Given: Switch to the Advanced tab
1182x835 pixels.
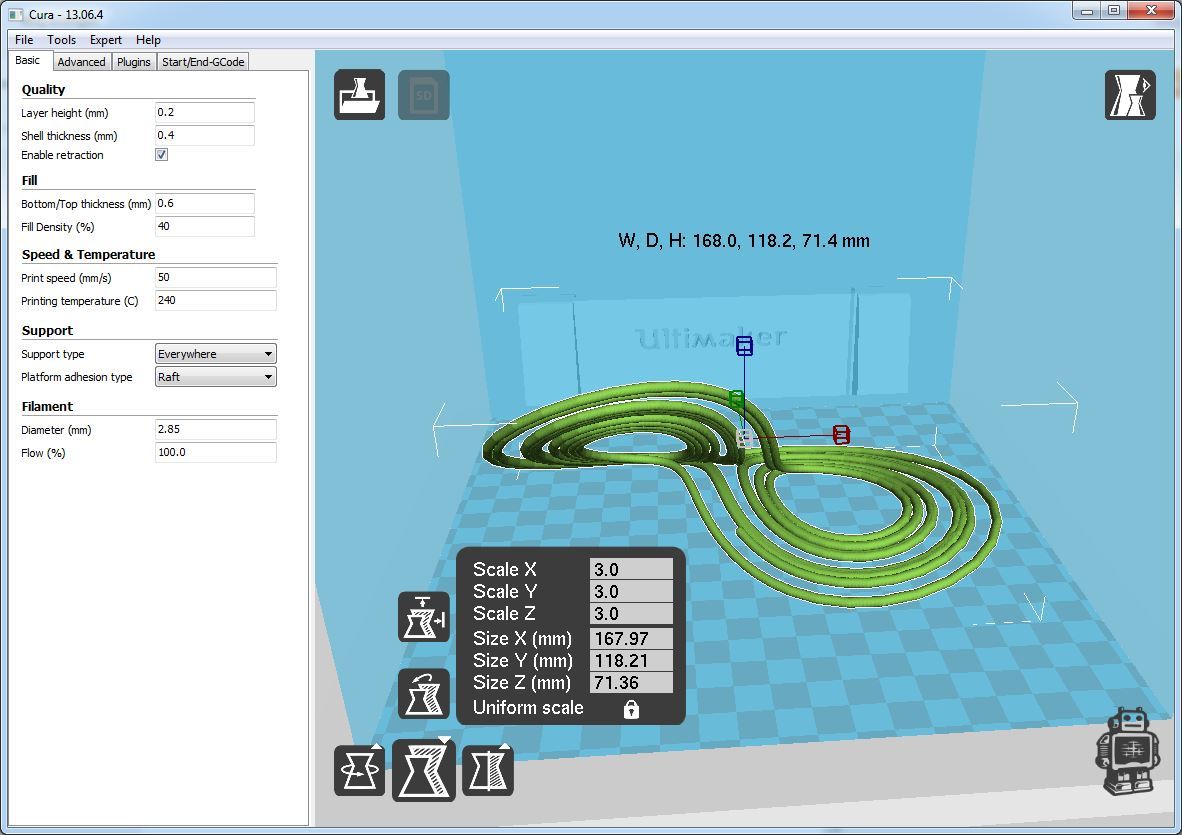Looking at the screenshot, I should pos(81,62).
